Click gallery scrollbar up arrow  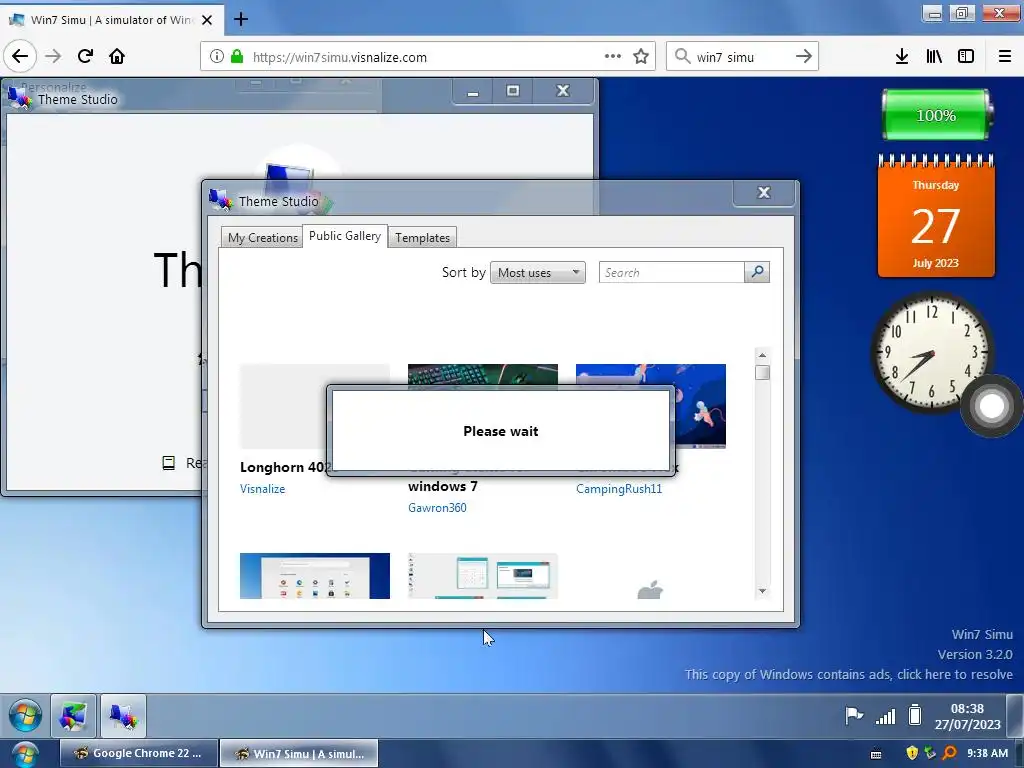coord(762,355)
